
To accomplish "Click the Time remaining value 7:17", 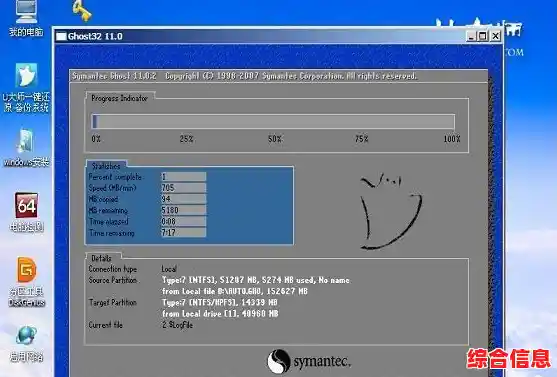I will [x=183, y=232].
